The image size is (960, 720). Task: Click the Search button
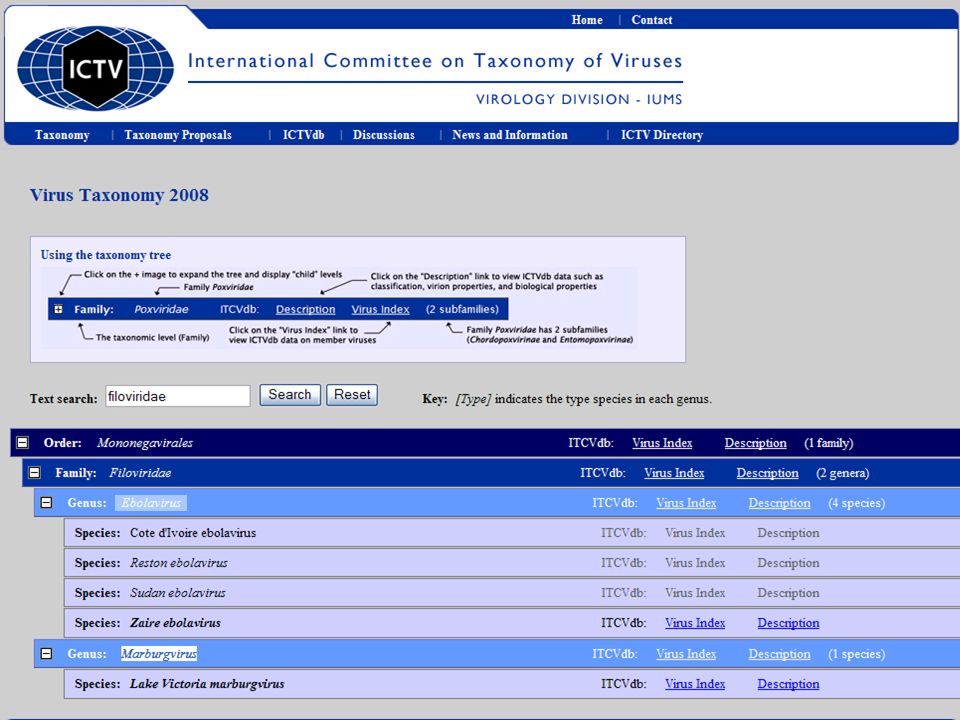[290, 395]
